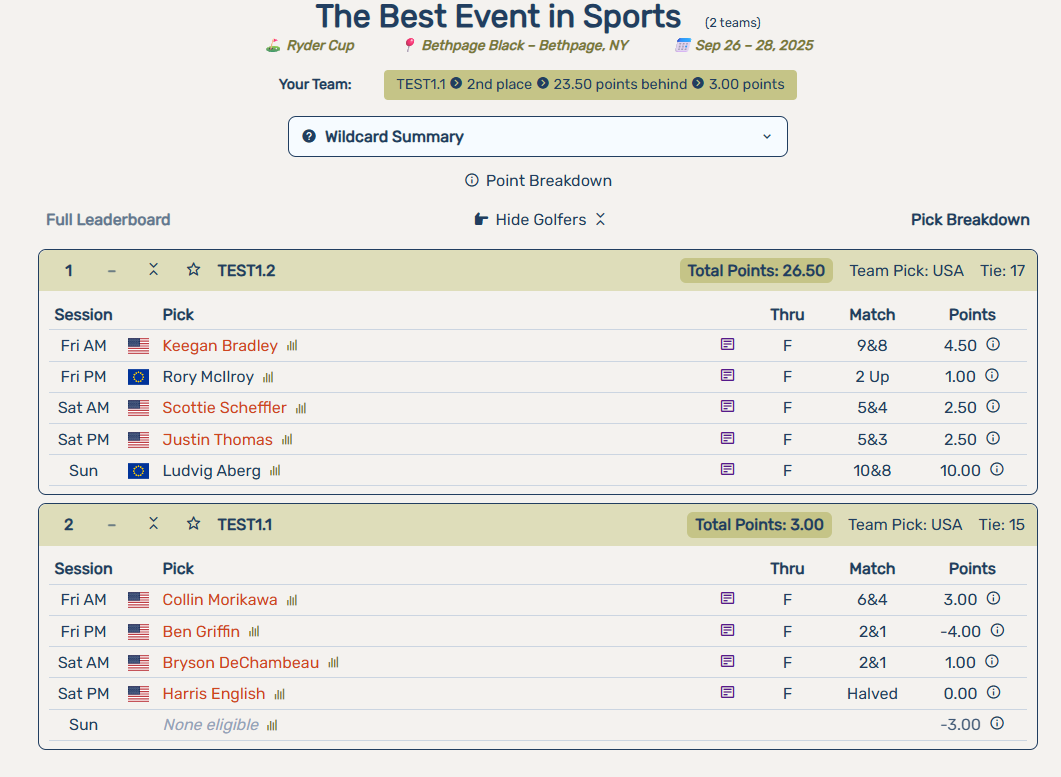Open stats chart icon beside Bryson DeChambeau
The width and height of the screenshot is (1061, 777).
tap(333, 663)
